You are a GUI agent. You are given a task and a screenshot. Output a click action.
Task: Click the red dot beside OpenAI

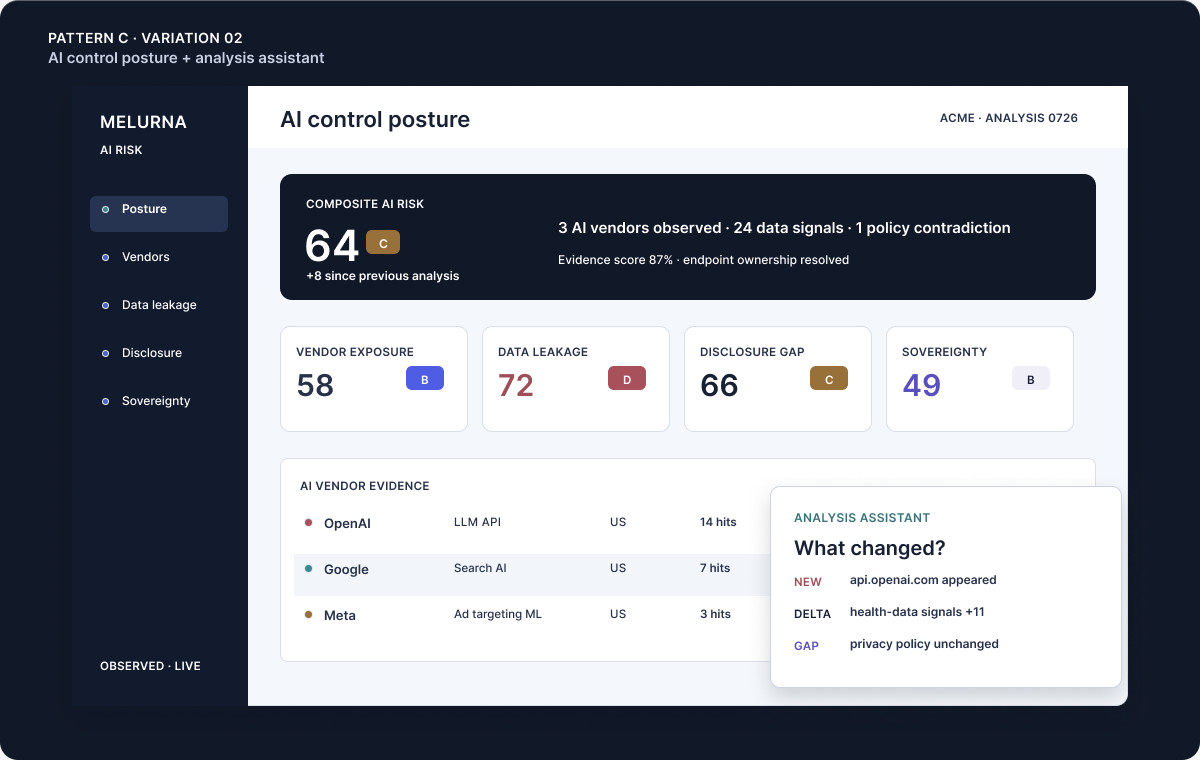pos(308,522)
